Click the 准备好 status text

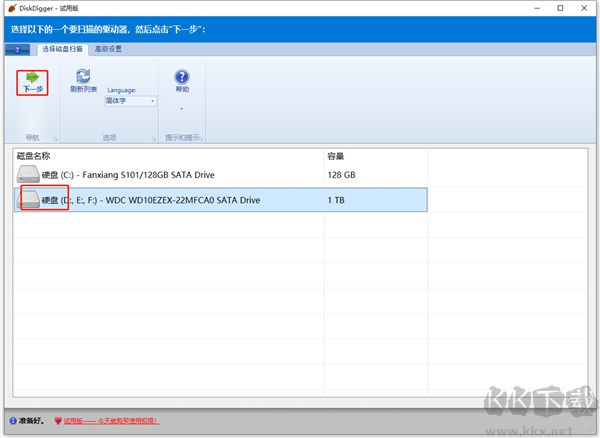pos(31,421)
